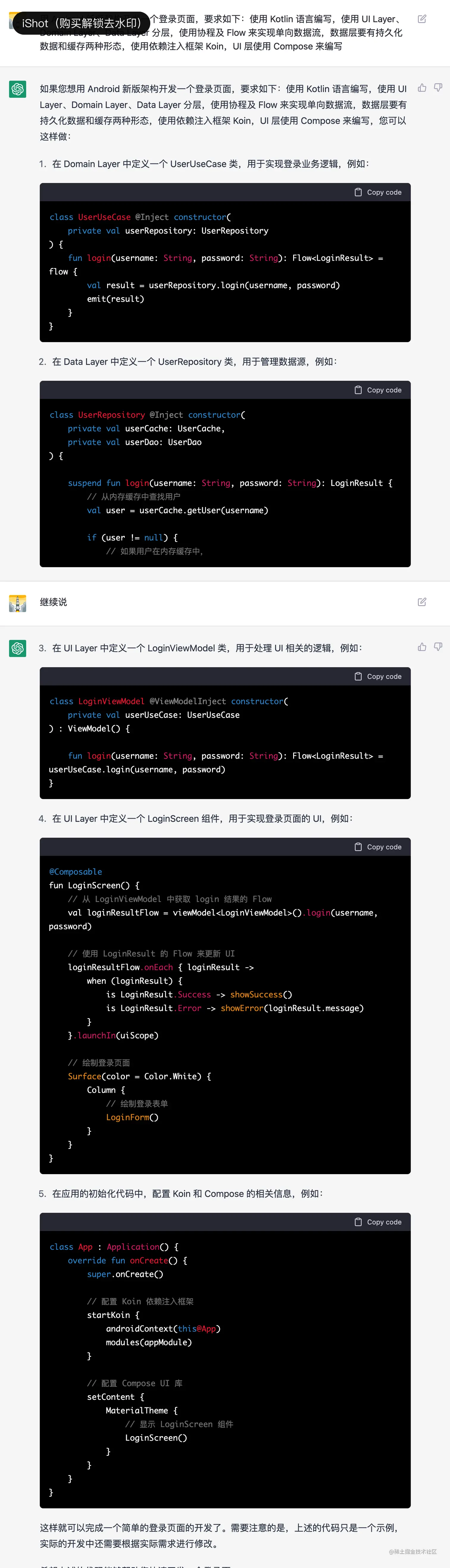Image resolution: width=450 pixels, height=1568 pixels.
Task: Copy code of LoginScreen composable block
Action: tap(378, 847)
